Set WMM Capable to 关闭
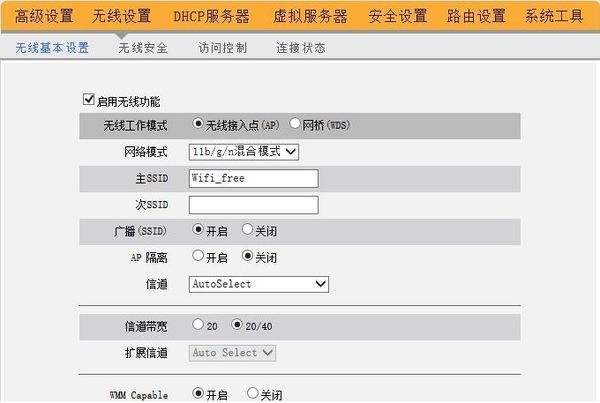 click(x=253, y=393)
